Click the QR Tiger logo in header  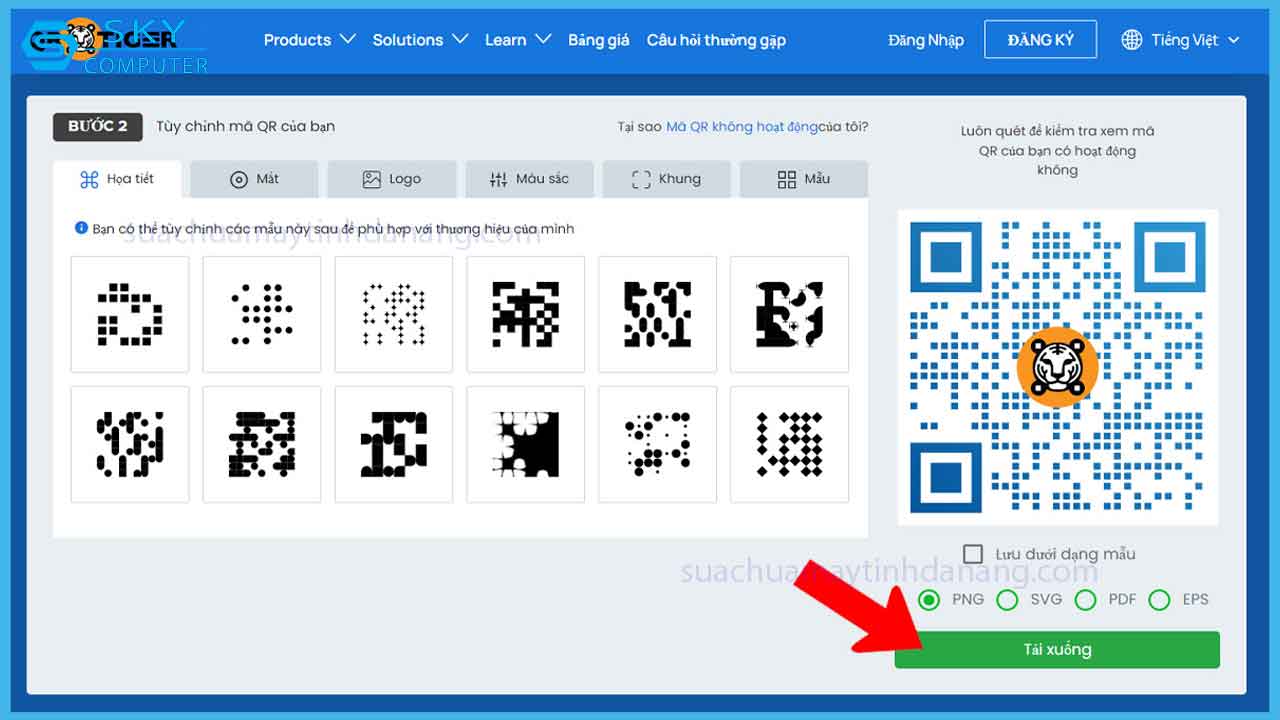[x=103, y=40]
